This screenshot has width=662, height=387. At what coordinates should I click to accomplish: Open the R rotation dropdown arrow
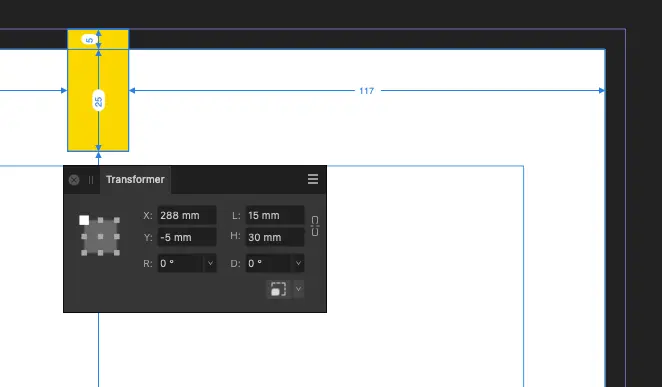point(210,263)
